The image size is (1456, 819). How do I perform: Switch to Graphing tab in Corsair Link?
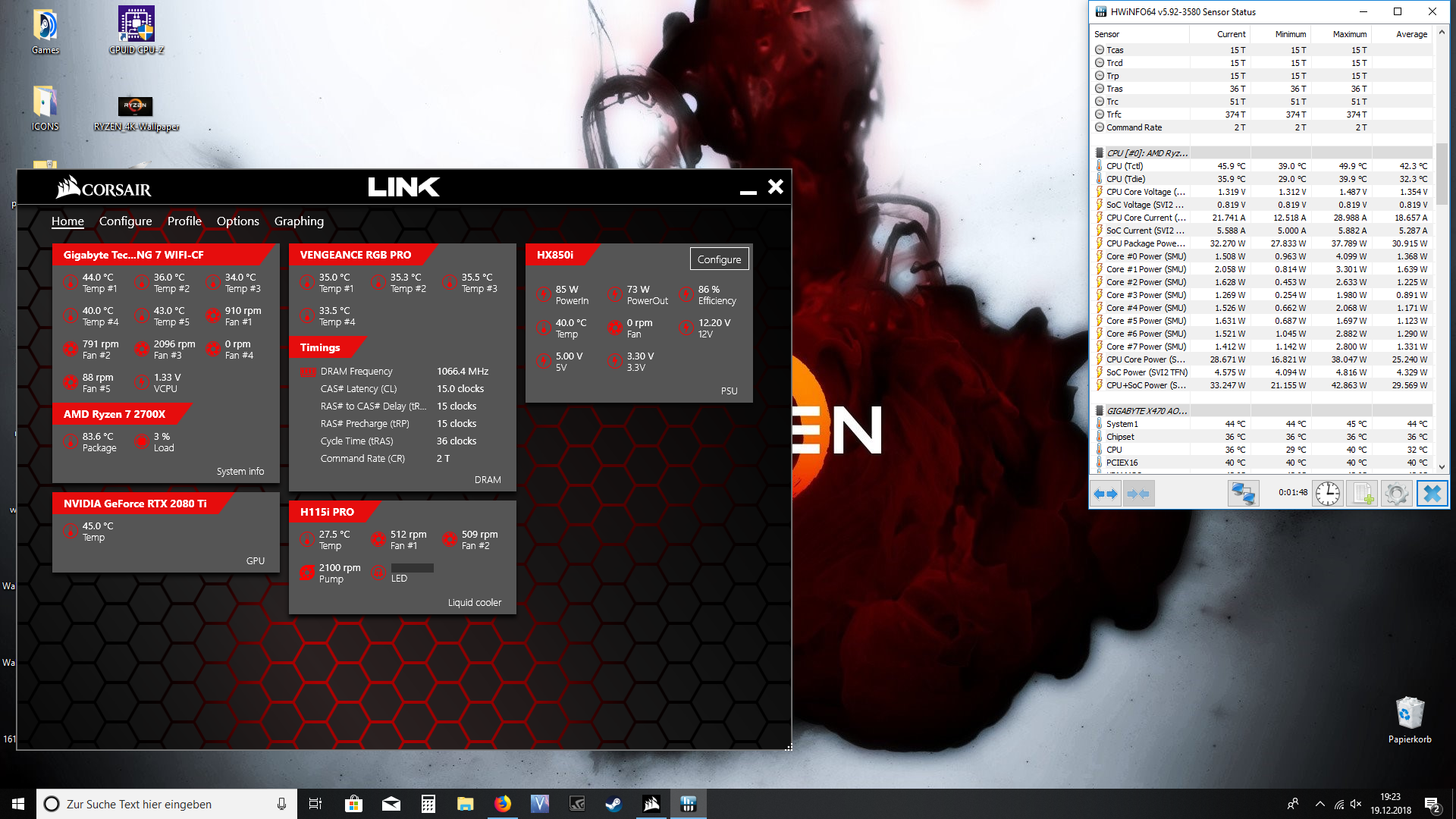[x=299, y=221]
